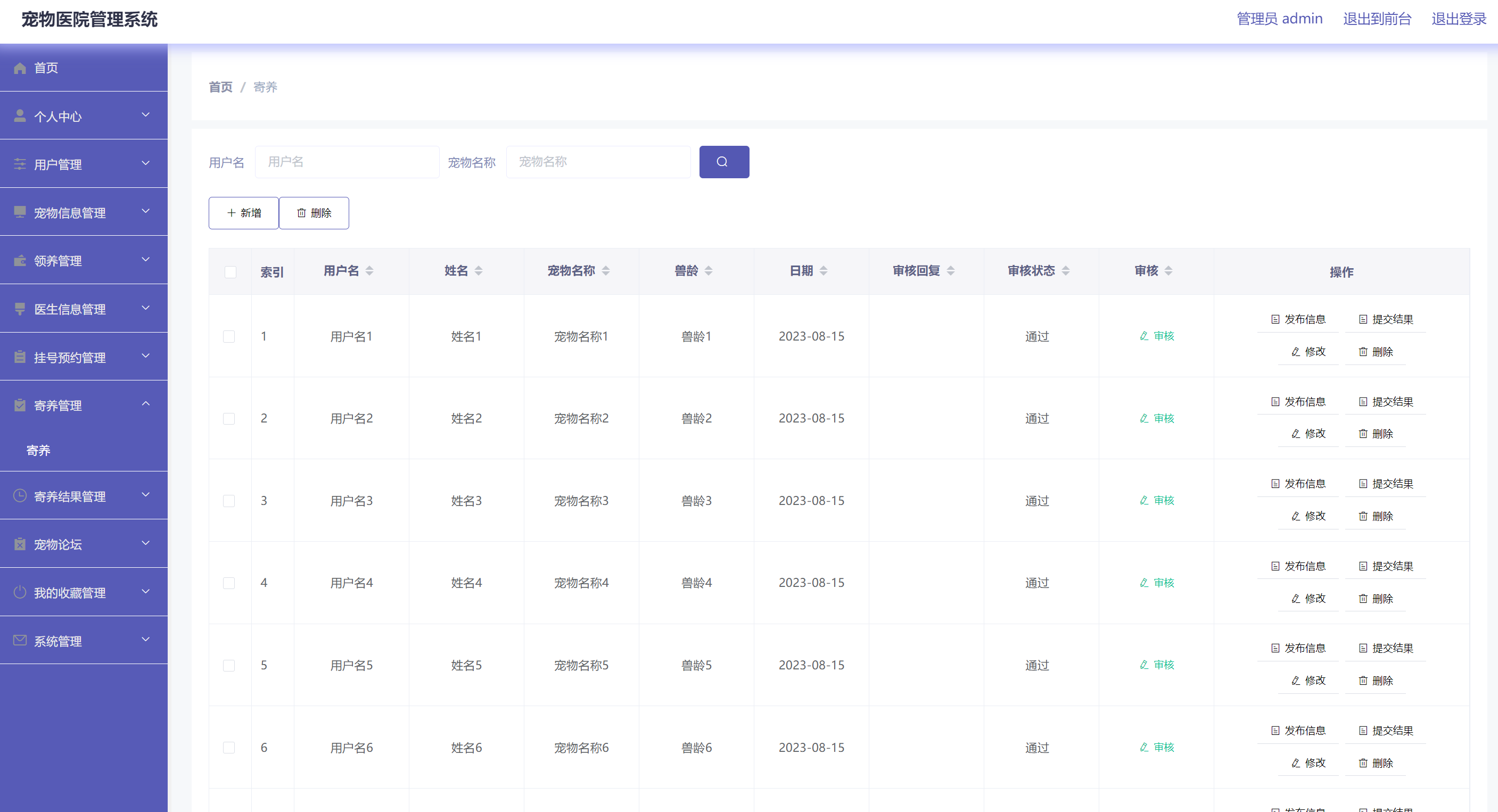This screenshot has height=812, width=1498.
Task: Sort by 日期 column arrows
Action: coord(824,271)
